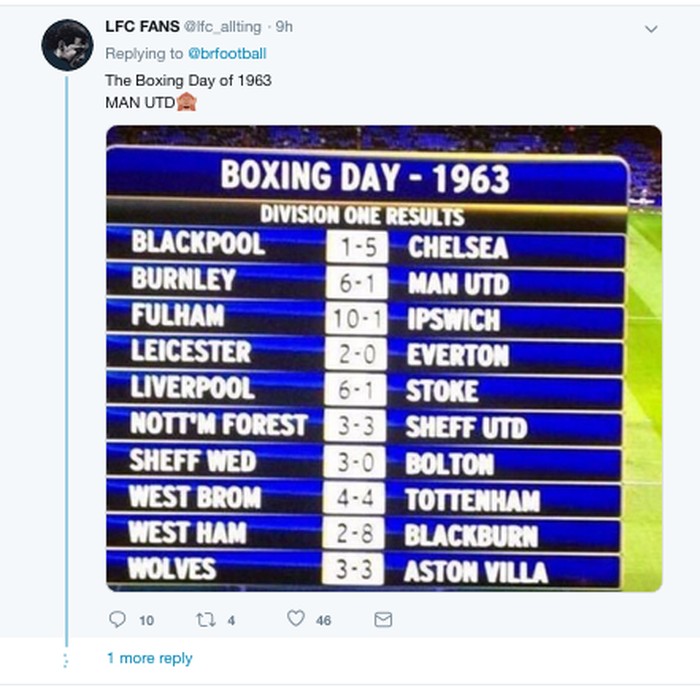
Task: Click the see-no-evil monkey emoji after MAN UTD
Action: (186, 102)
